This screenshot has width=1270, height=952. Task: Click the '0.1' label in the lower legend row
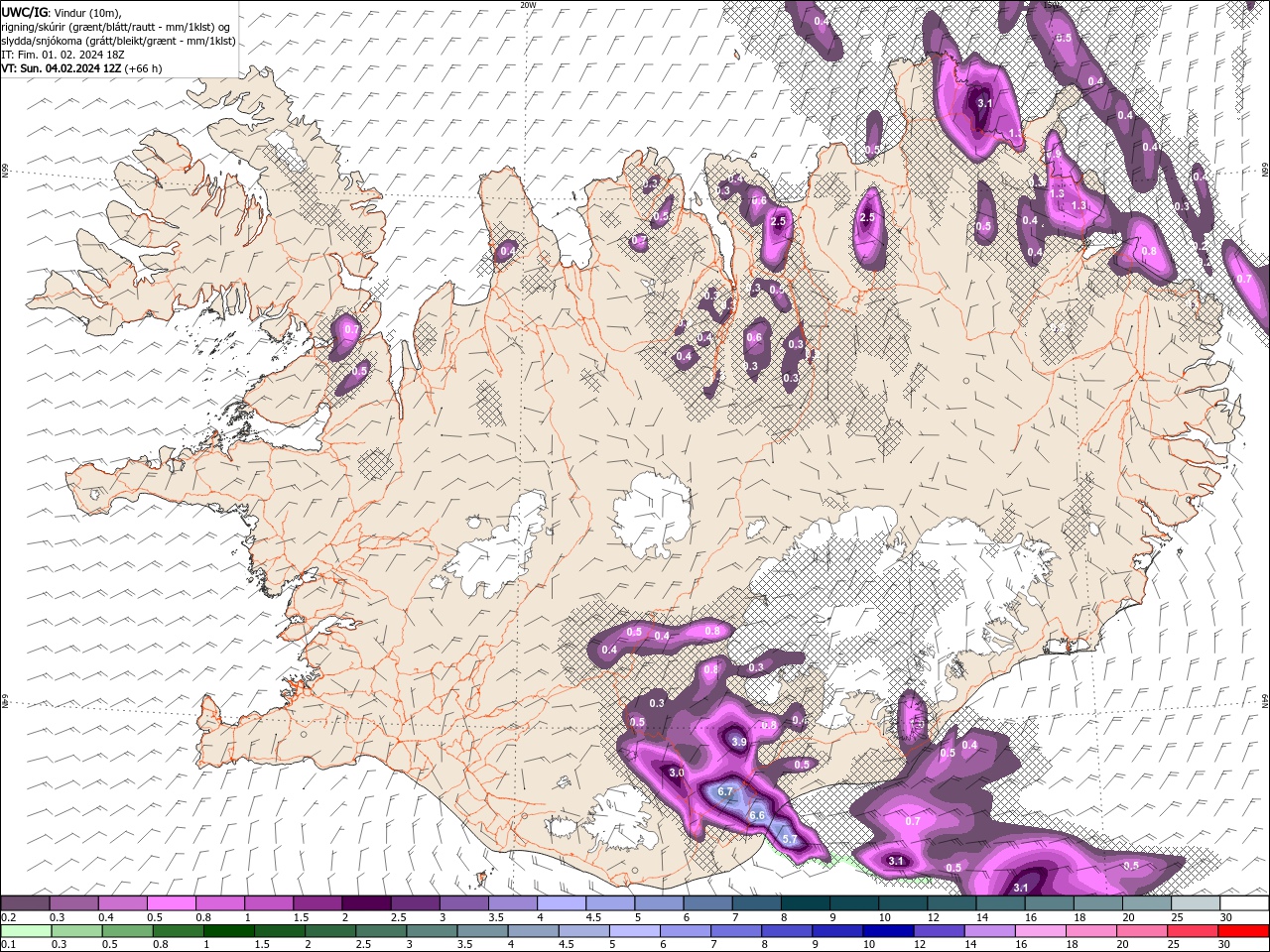[9, 944]
